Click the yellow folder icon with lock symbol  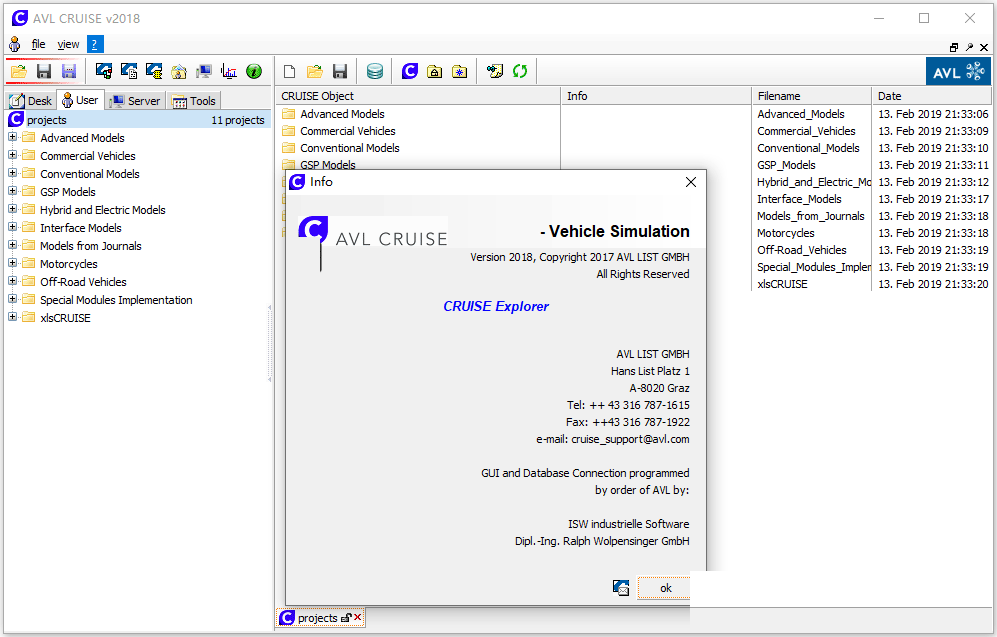(x=435, y=71)
